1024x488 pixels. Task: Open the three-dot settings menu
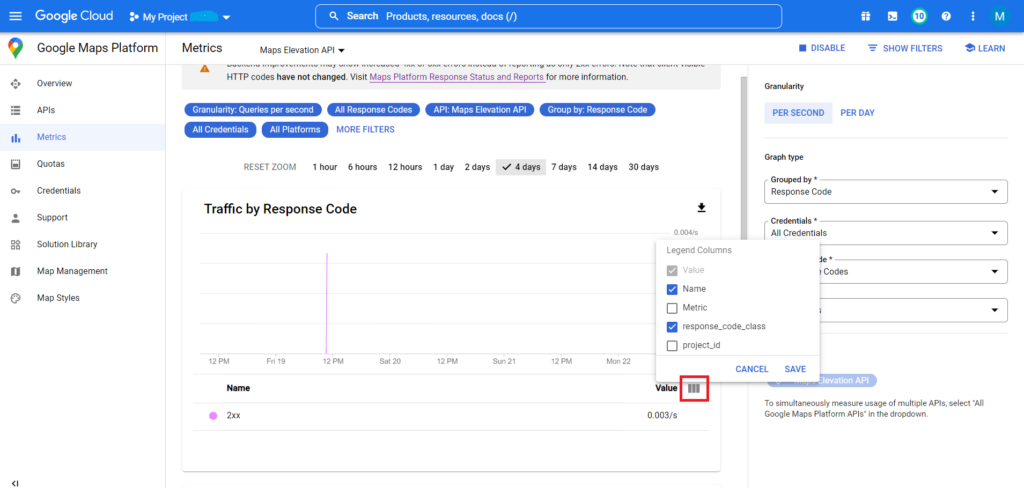(973, 16)
